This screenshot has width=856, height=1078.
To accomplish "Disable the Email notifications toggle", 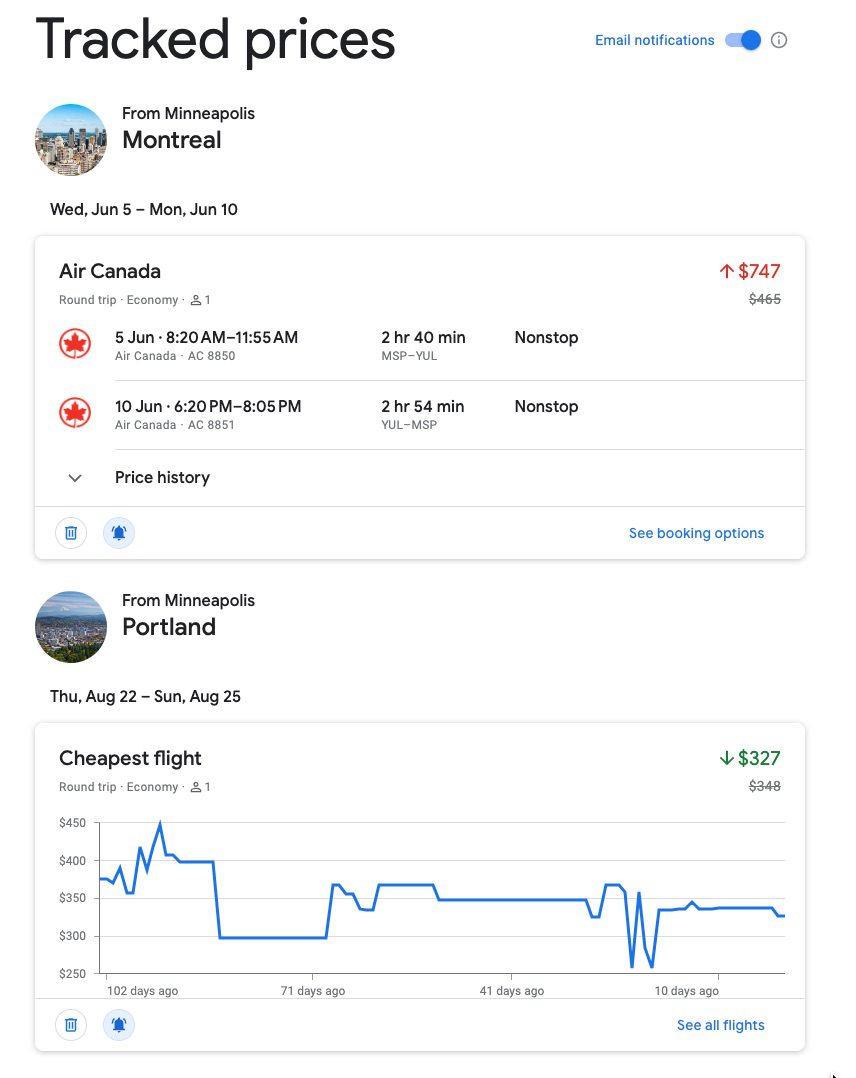I will tap(742, 40).
